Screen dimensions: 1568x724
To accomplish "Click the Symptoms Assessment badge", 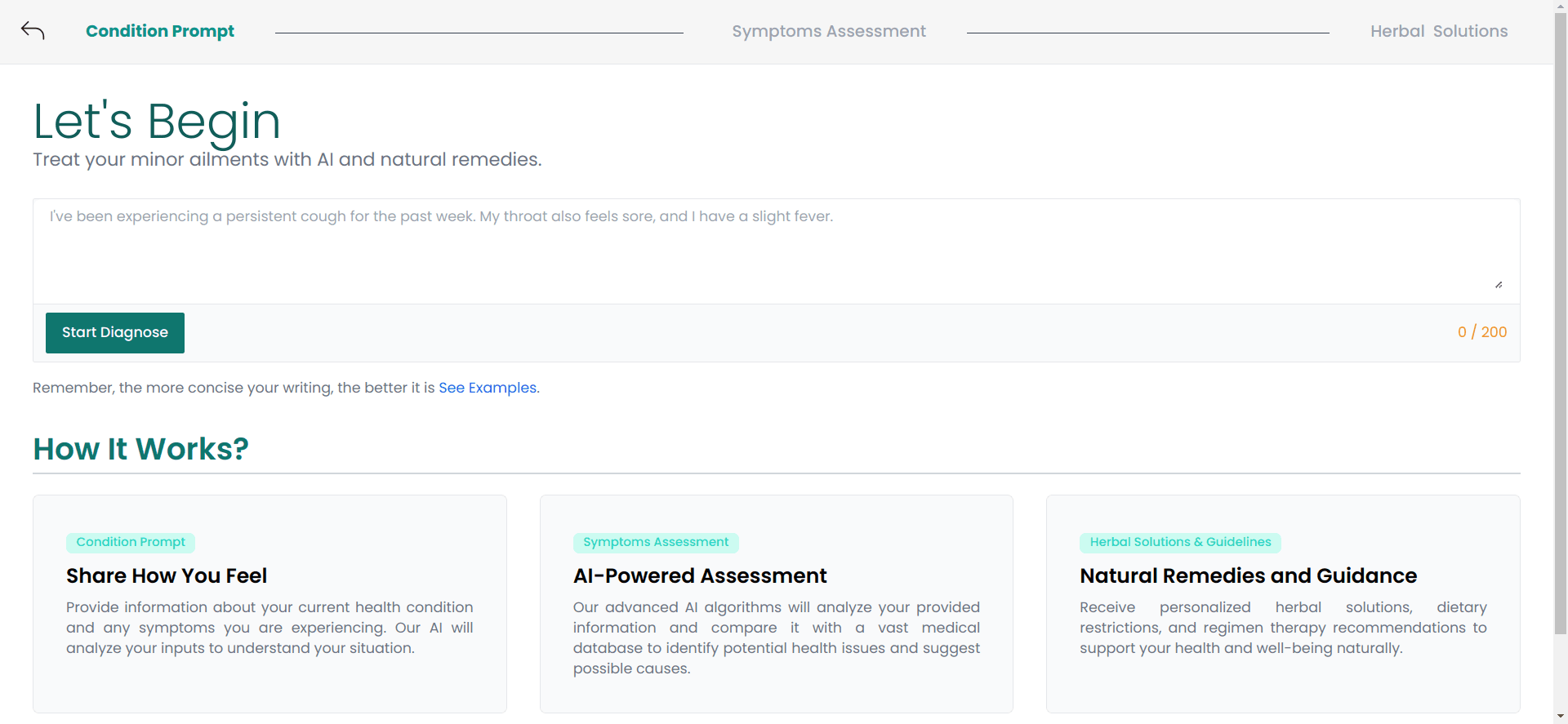I will coord(656,542).
